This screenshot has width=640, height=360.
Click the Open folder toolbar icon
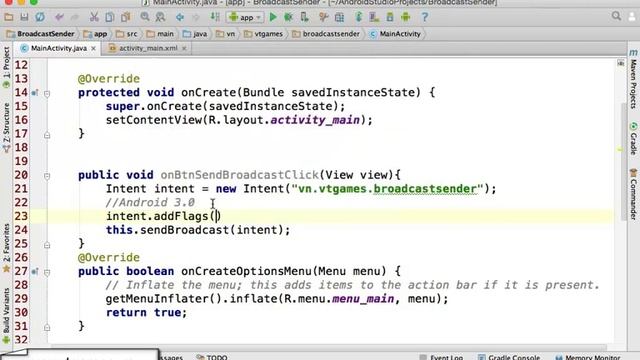[9, 17]
